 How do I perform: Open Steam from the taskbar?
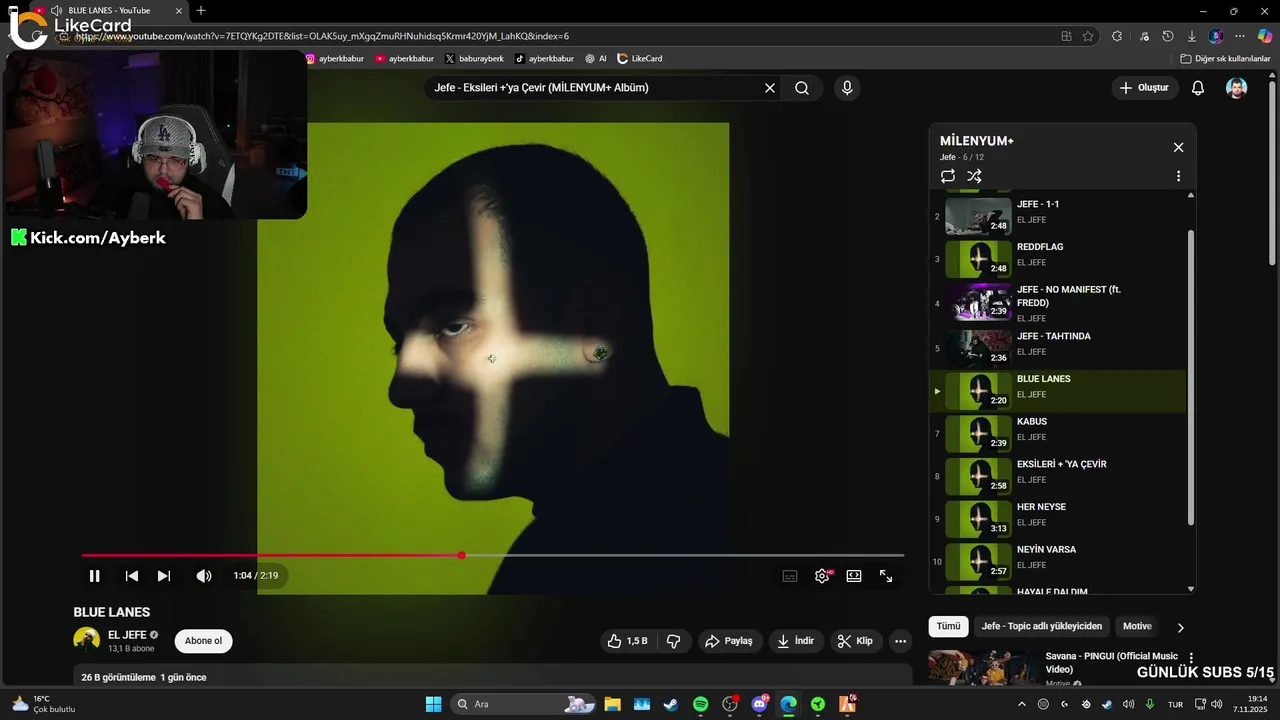pyautogui.click(x=670, y=704)
